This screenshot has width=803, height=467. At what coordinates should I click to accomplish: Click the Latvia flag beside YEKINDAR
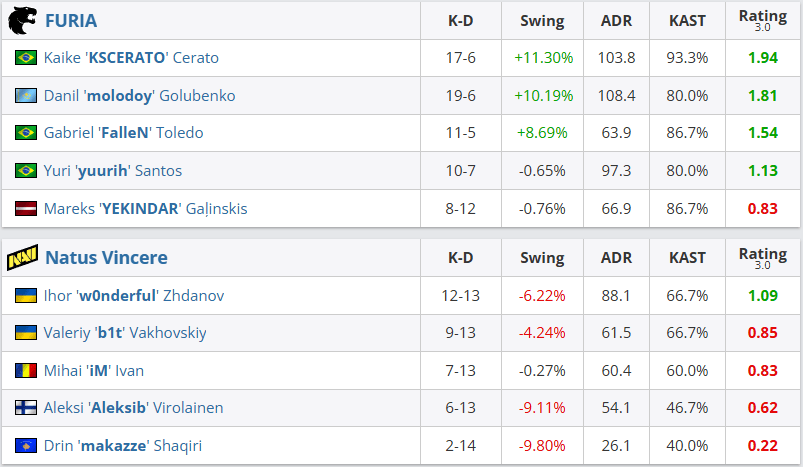pos(26,209)
